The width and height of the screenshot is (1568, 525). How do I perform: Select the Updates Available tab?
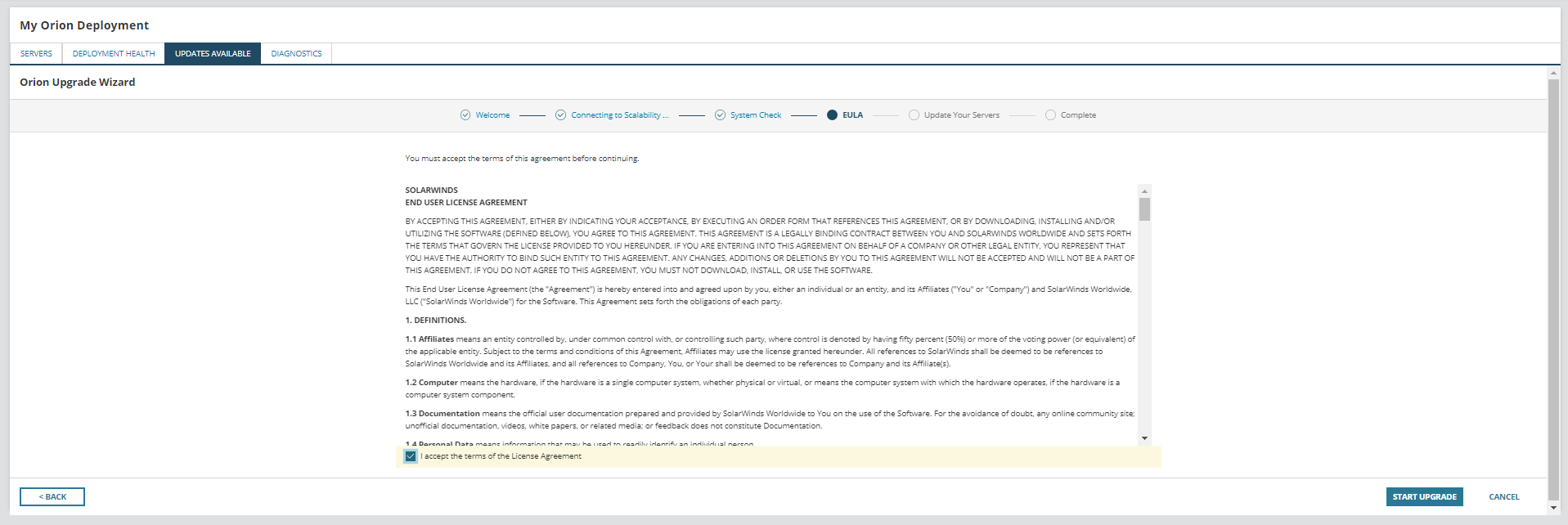point(213,54)
